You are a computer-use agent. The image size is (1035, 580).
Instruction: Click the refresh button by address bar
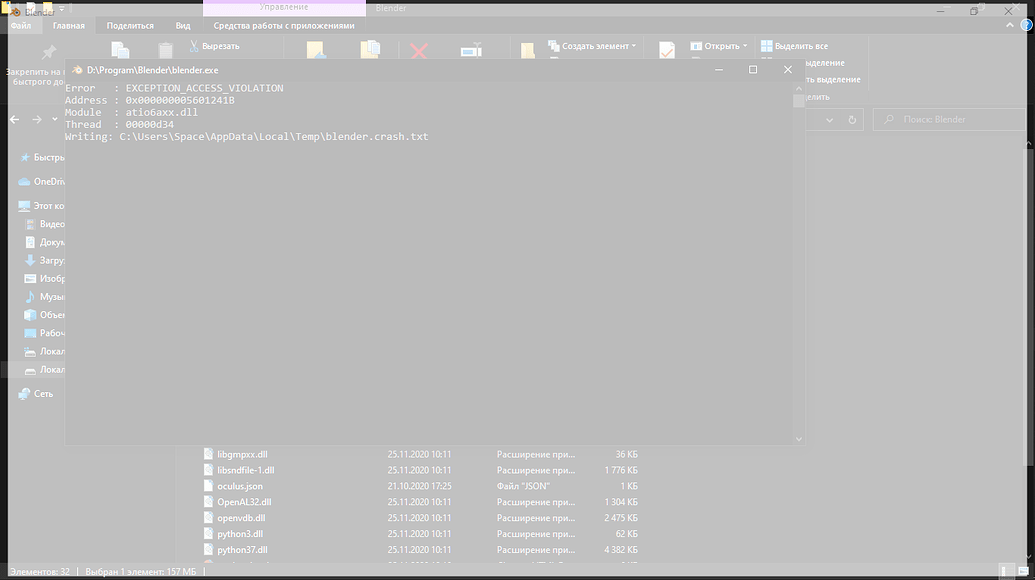(852, 120)
